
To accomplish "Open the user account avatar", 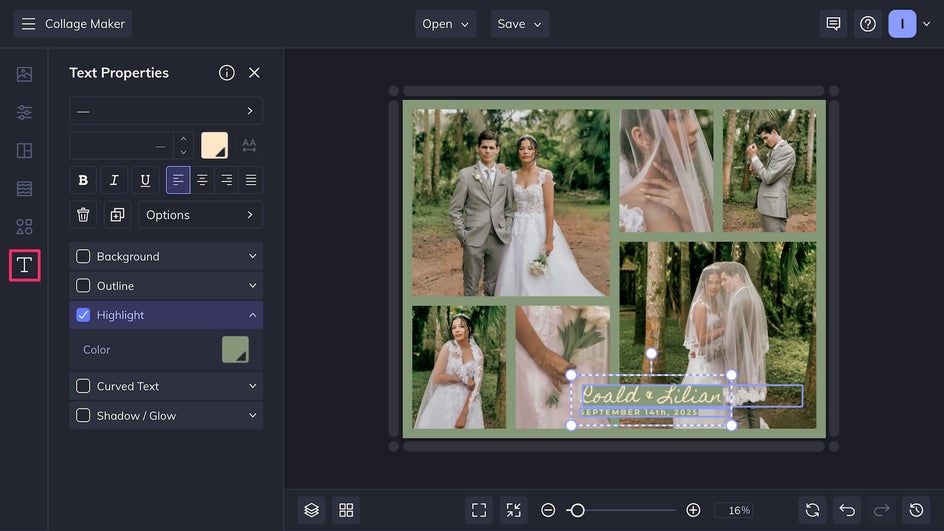I will 902,24.
